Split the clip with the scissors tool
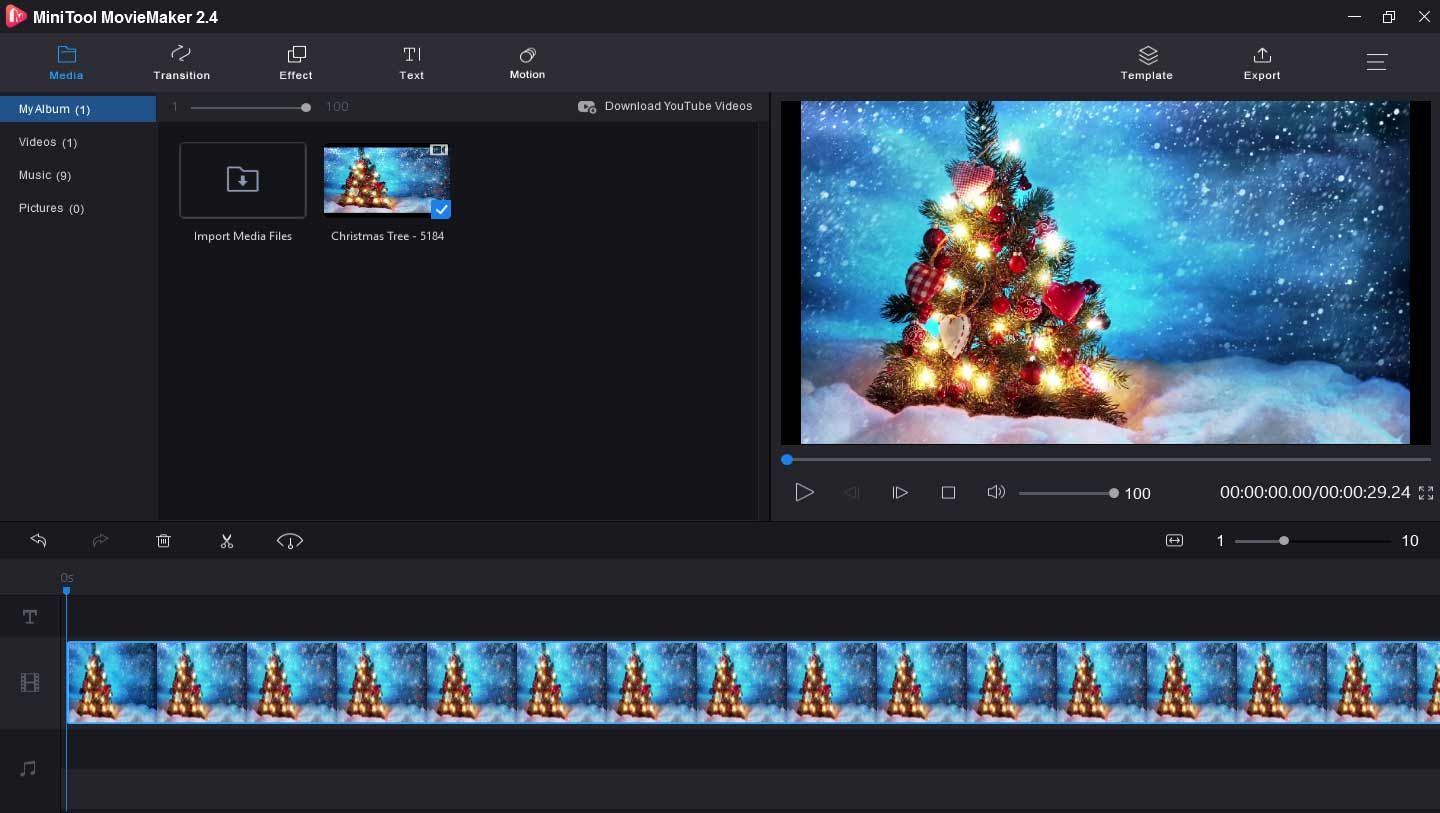Viewport: 1440px width, 813px height. click(x=227, y=540)
